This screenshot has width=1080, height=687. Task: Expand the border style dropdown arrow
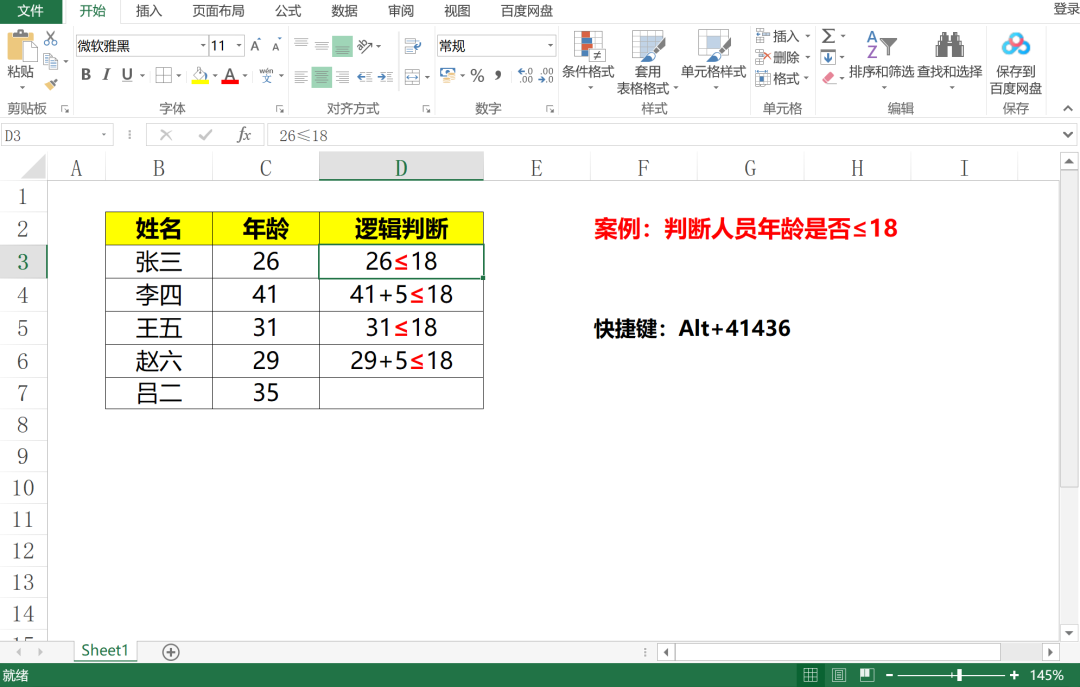[x=177, y=75]
